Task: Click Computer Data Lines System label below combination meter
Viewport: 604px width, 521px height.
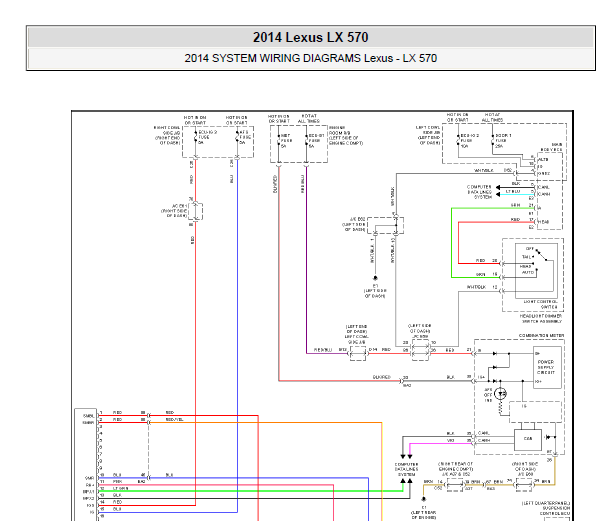Action: tap(406, 469)
